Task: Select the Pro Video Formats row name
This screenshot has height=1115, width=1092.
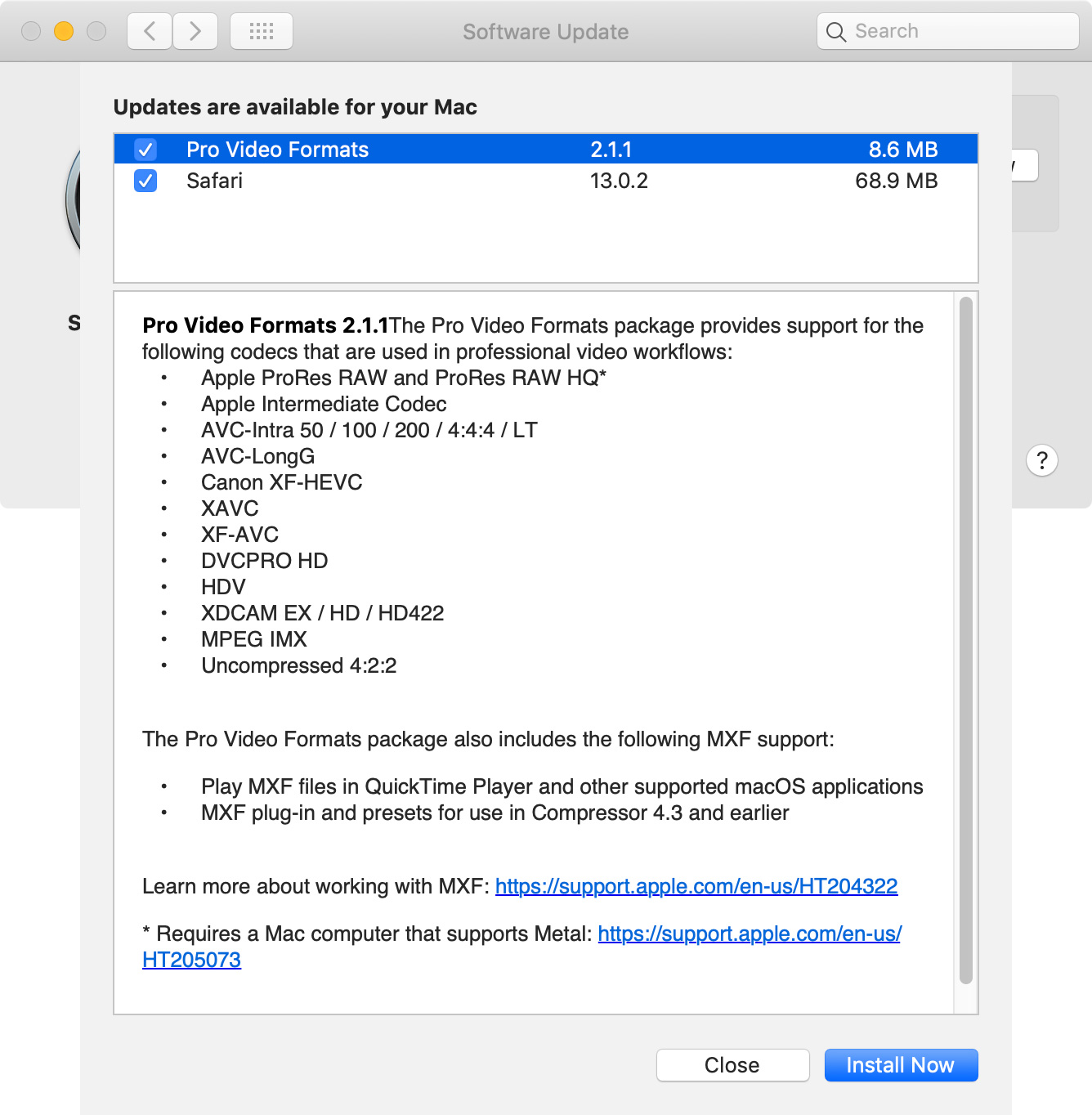Action: click(x=277, y=150)
